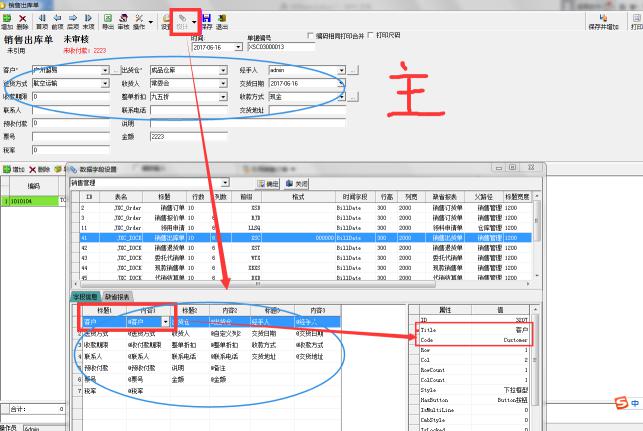Go to first record with 首项 icon

(42, 21)
